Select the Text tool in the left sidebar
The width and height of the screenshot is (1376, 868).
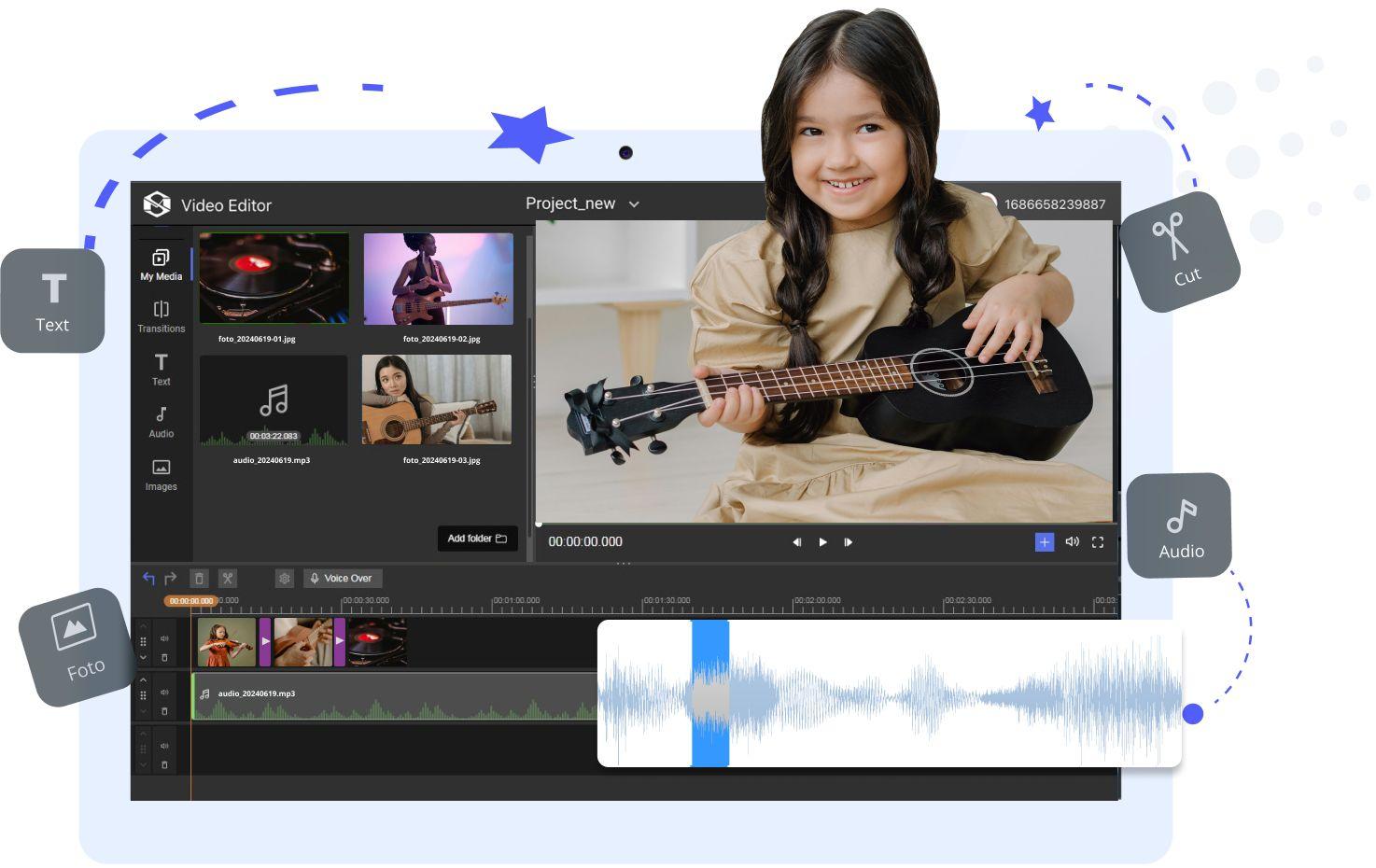(x=161, y=370)
